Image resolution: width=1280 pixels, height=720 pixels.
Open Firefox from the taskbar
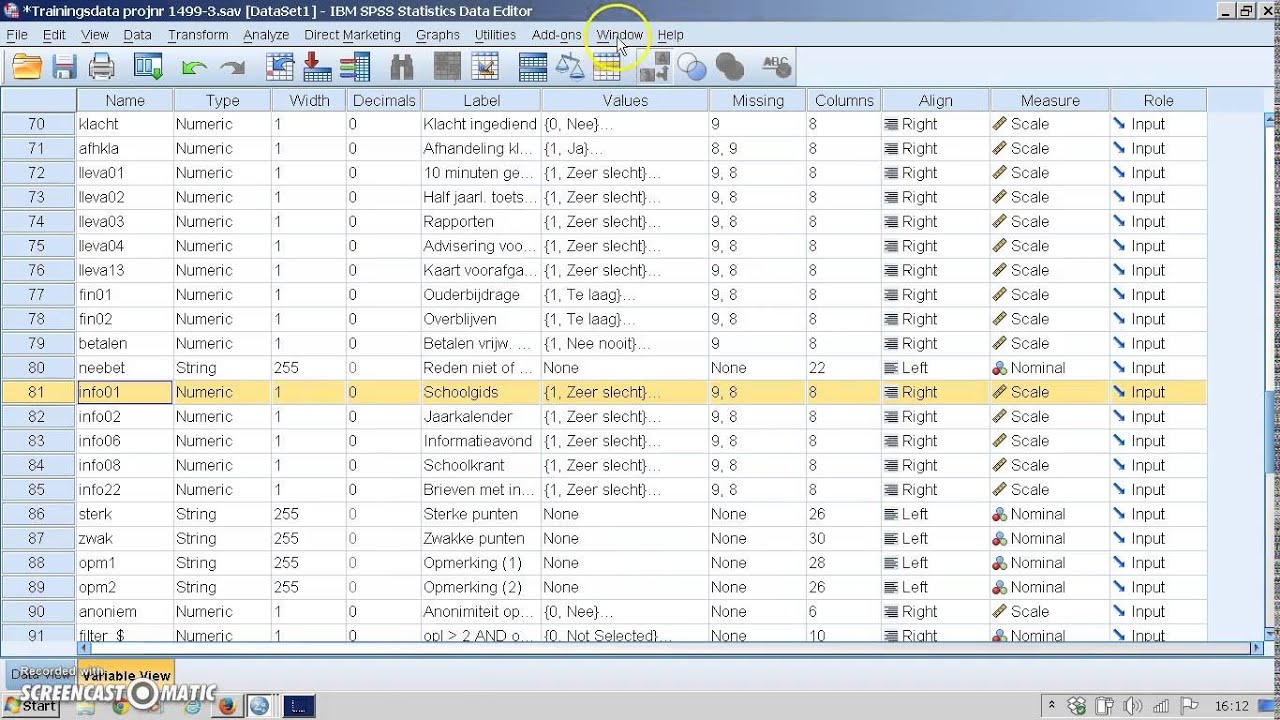[x=226, y=706]
